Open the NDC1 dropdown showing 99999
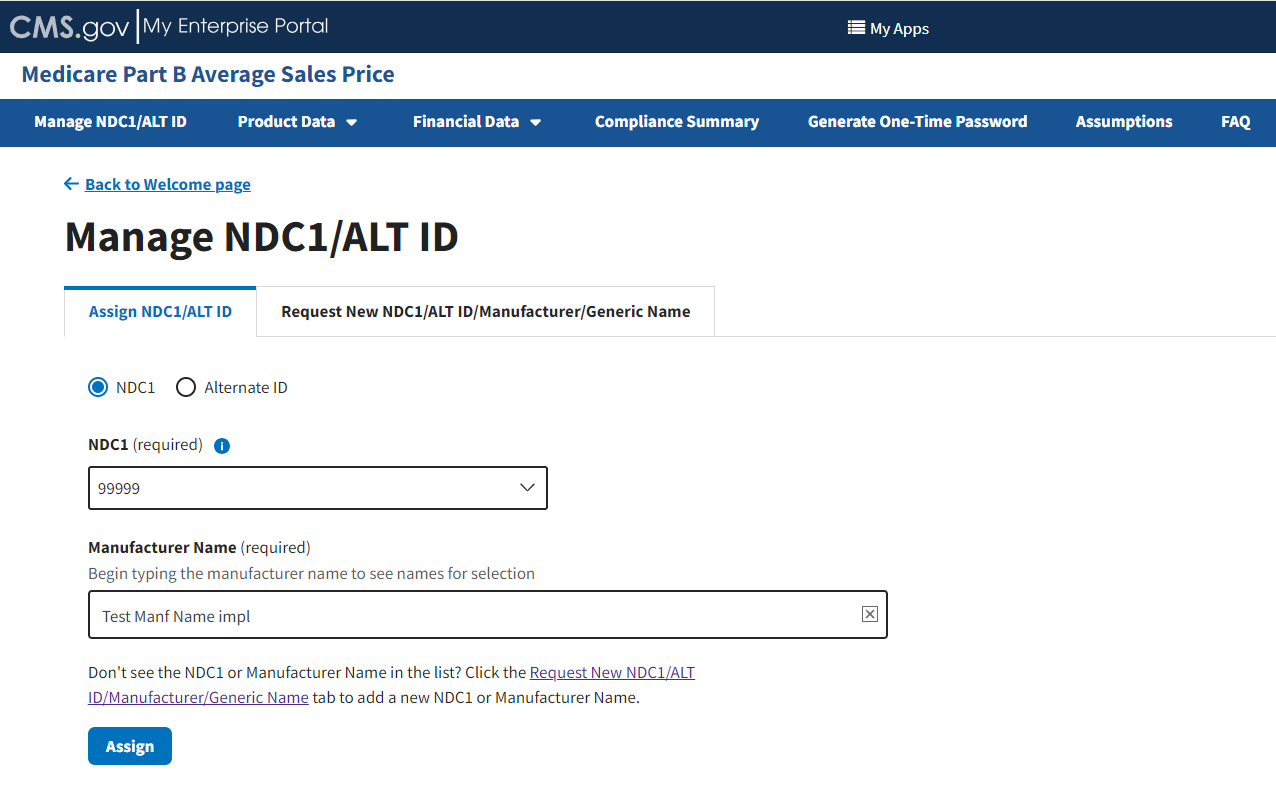The width and height of the screenshot is (1276, 801). (x=317, y=488)
